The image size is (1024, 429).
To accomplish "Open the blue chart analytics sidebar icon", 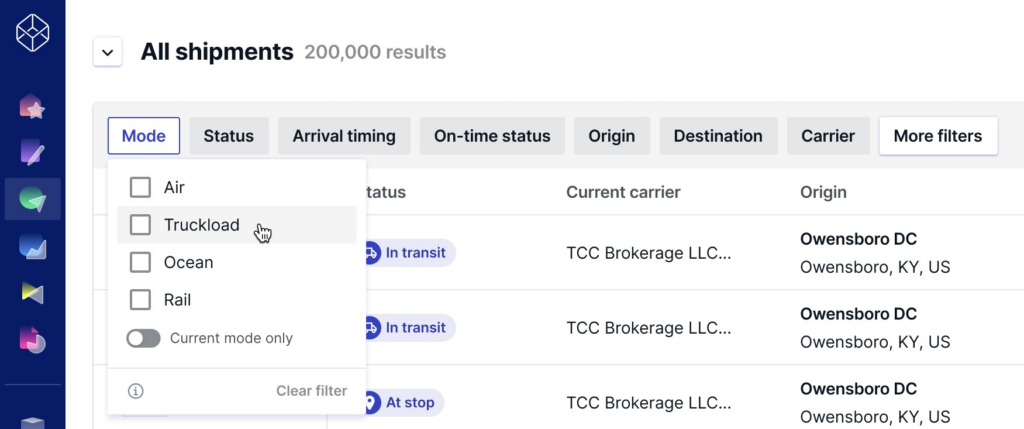I will click(33, 246).
